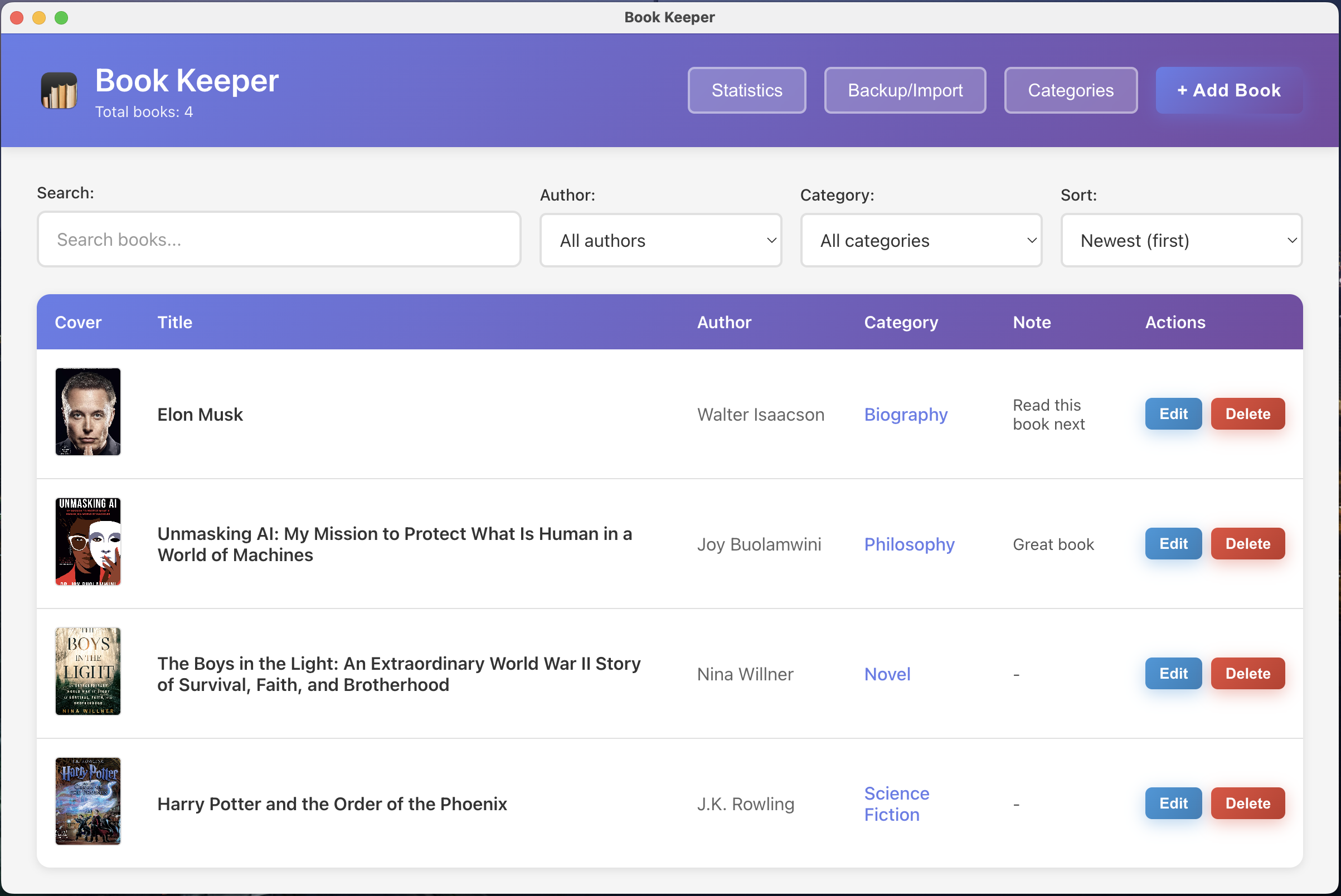Select the Title column header
Viewport: 1341px width, 896px height.
click(174, 322)
